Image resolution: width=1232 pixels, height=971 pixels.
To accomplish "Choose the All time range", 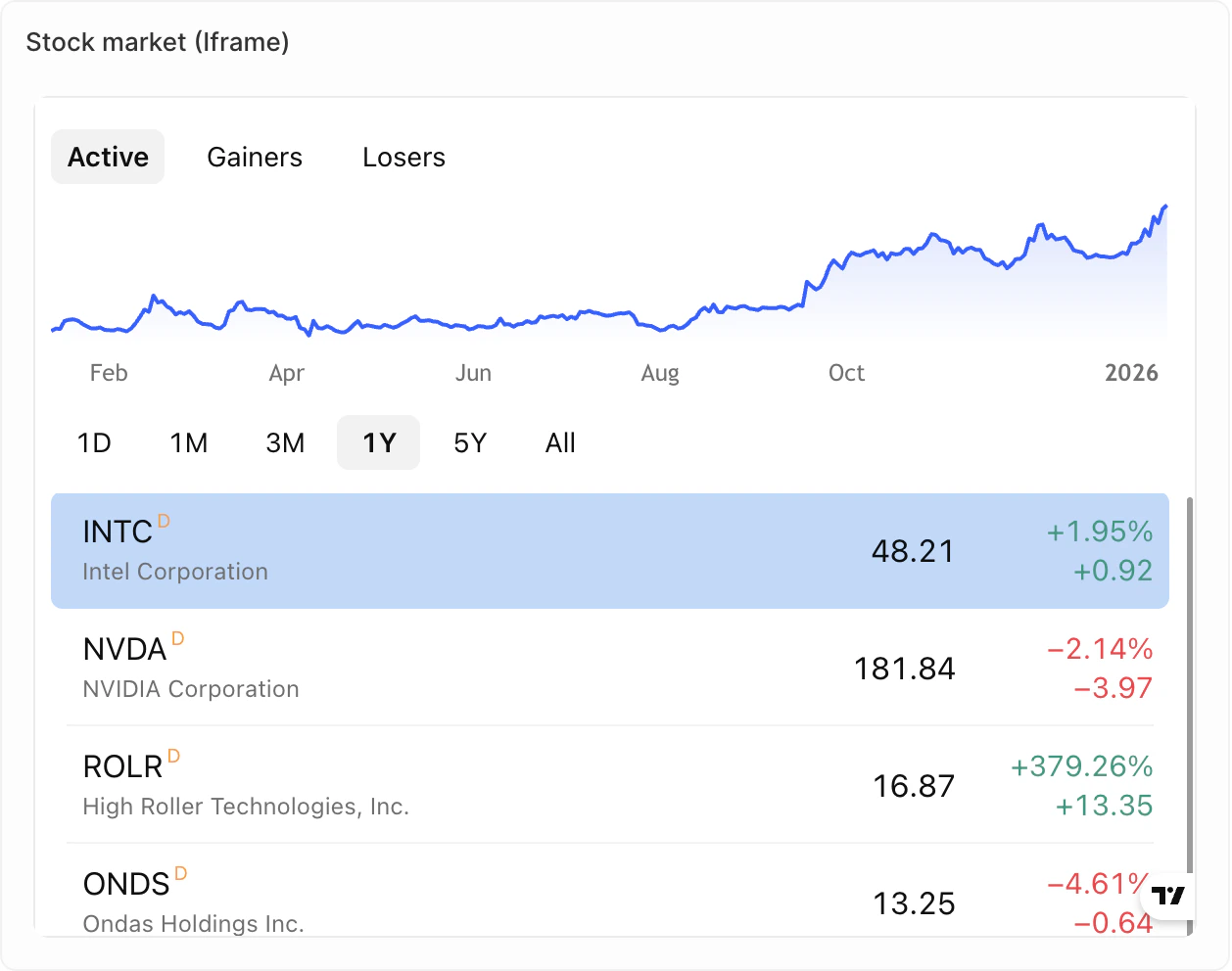I will coord(560,442).
